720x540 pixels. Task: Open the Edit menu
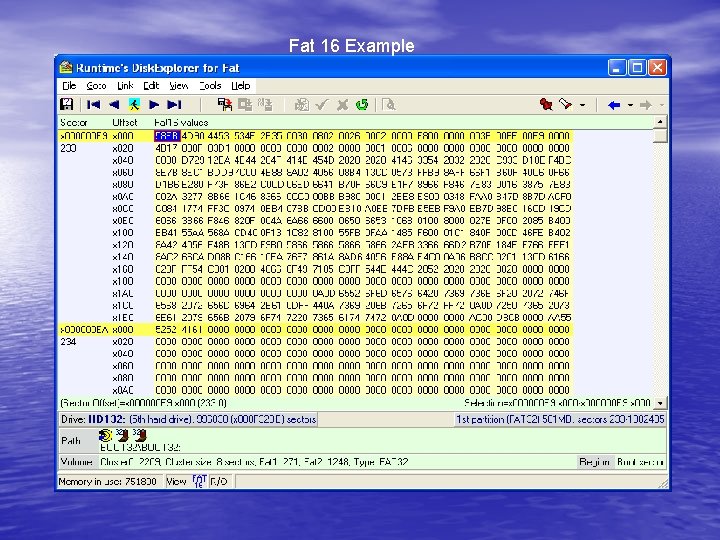151,86
